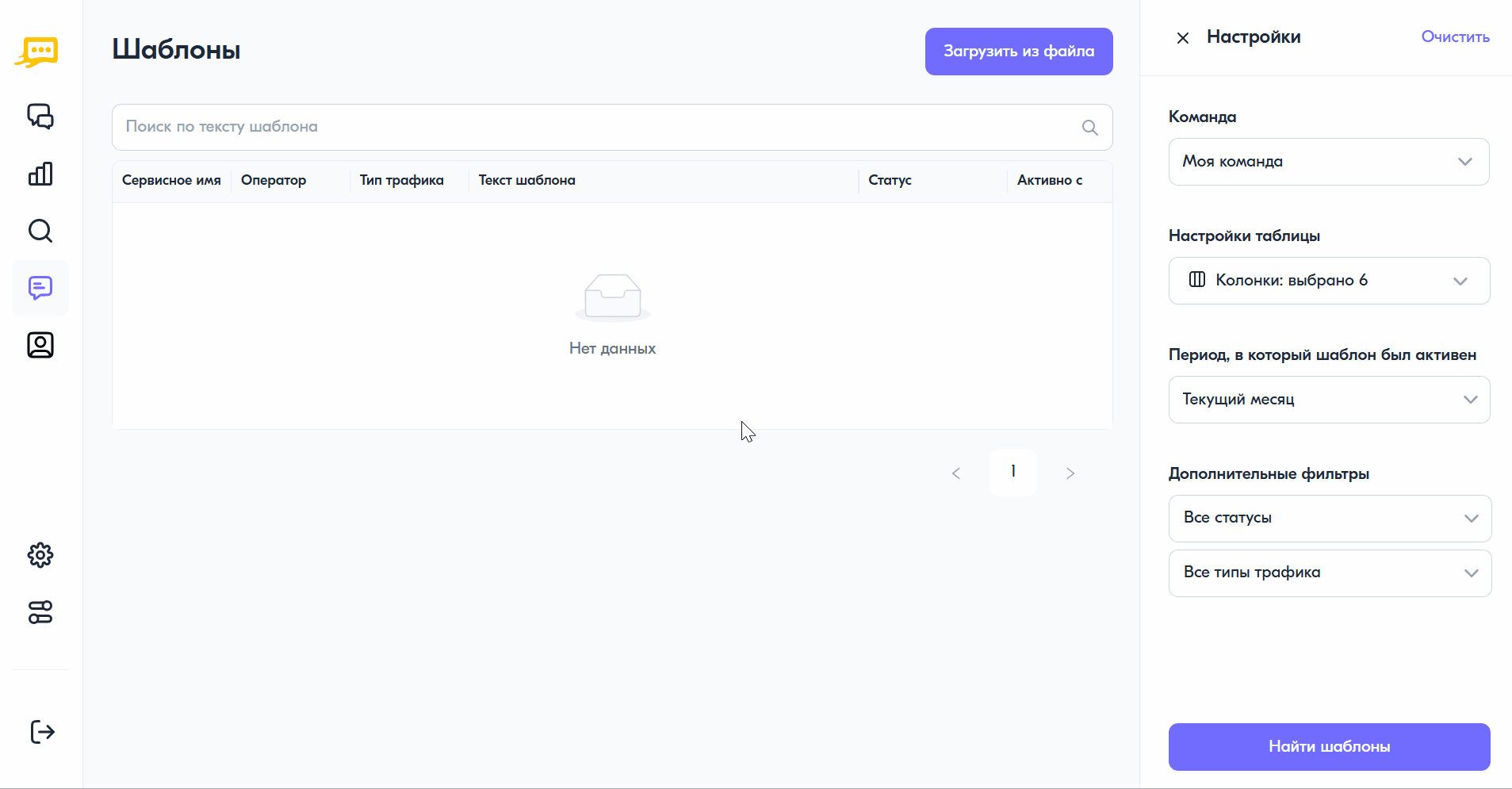This screenshot has height=789, width=1512.
Task: Expand the Моя команда dropdown
Action: (1329, 162)
